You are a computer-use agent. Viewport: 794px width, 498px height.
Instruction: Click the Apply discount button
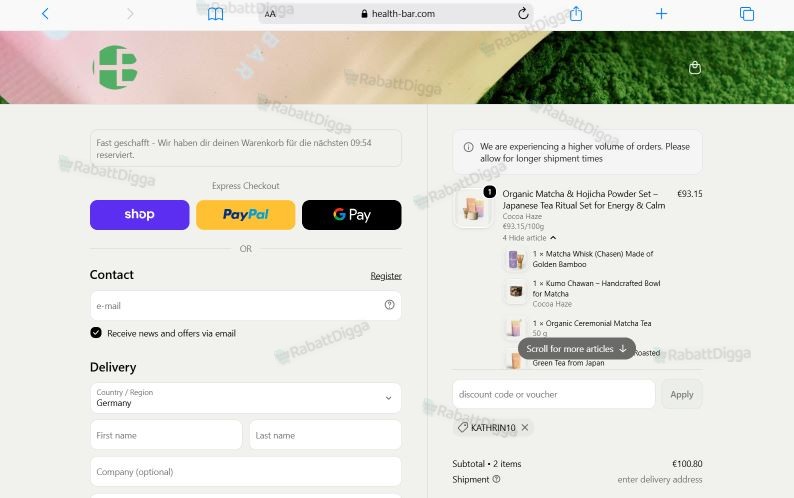(682, 394)
